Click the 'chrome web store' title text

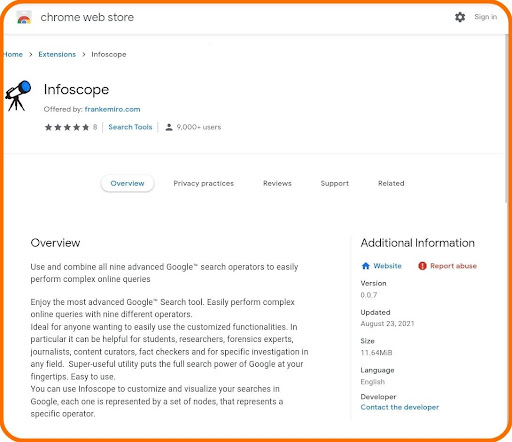(87, 17)
